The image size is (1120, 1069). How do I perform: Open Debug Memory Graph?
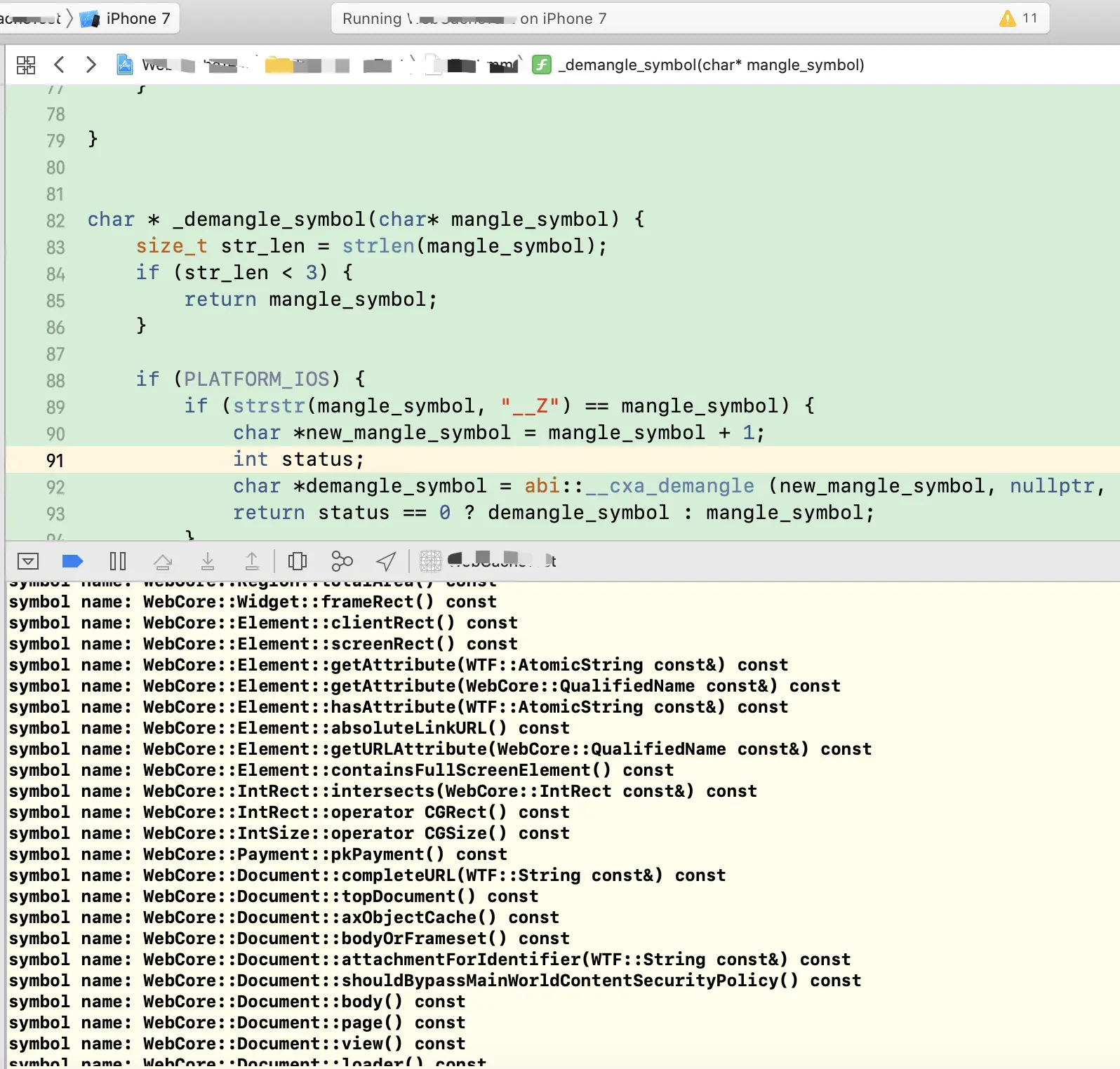pyautogui.click(x=342, y=561)
